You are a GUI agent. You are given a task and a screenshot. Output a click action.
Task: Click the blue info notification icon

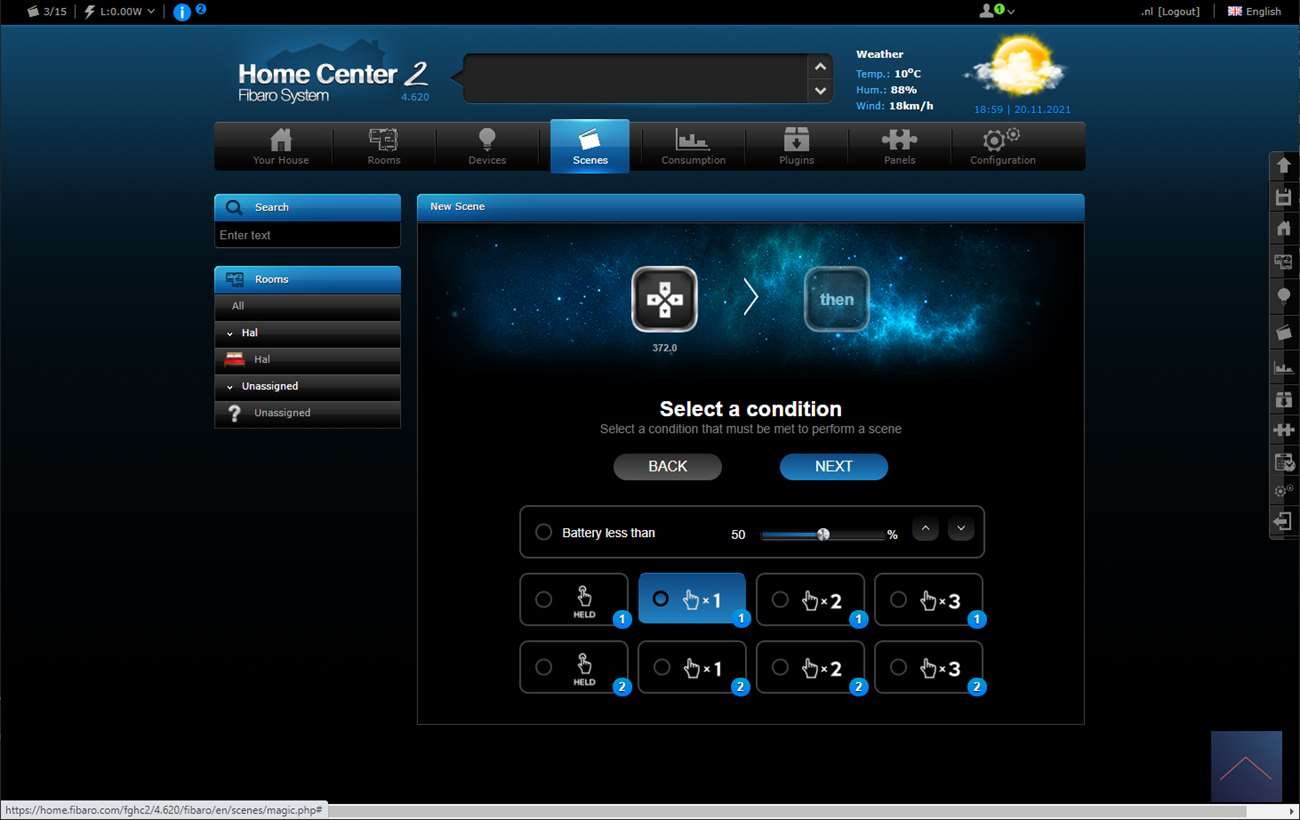(182, 12)
